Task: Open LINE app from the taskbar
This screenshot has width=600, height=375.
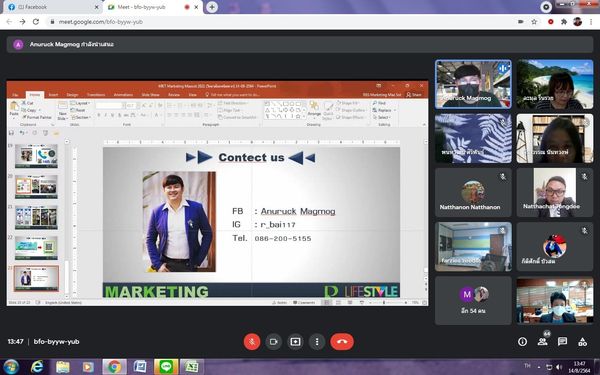Action: pos(166,367)
